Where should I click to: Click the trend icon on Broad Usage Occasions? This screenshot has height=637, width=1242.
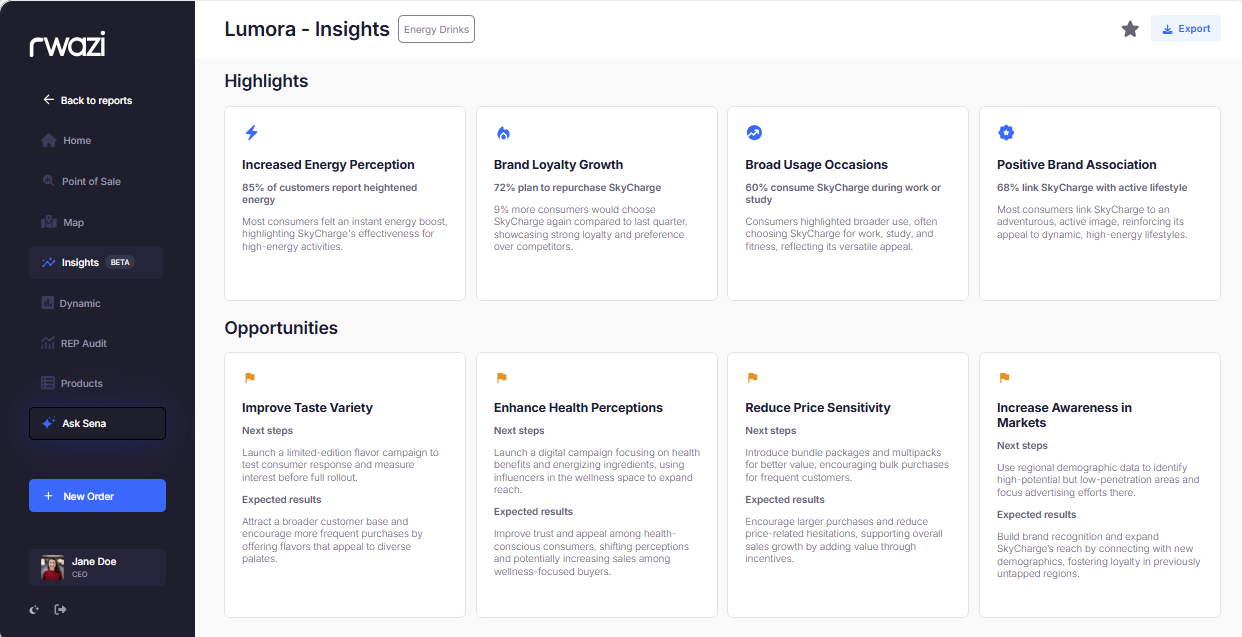pos(754,132)
